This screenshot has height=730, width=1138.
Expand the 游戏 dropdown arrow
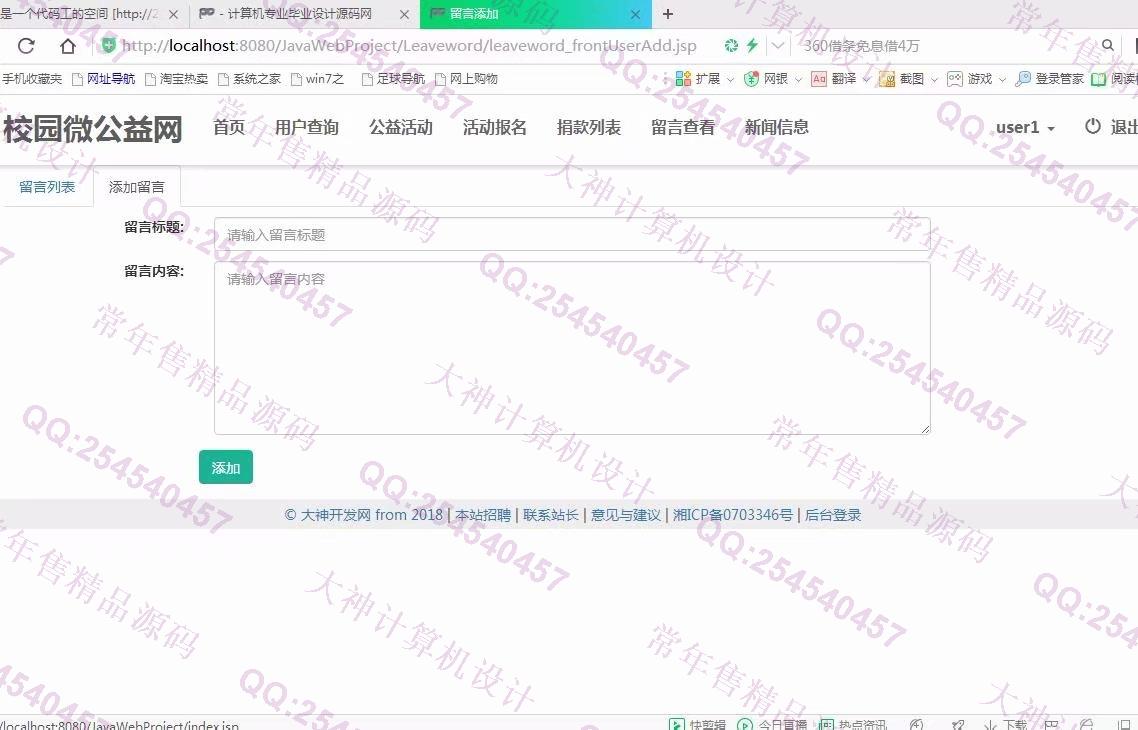pos(1002,79)
